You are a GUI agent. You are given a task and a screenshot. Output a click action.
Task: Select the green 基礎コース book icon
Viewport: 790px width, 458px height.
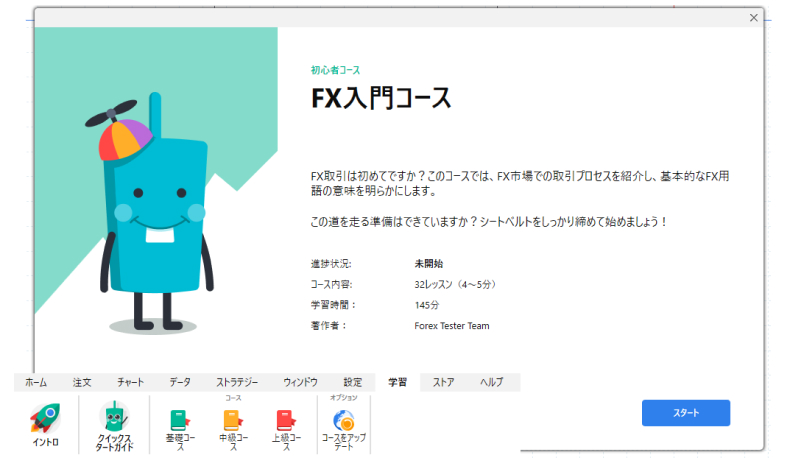pyautogui.click(x=181, y=420)
